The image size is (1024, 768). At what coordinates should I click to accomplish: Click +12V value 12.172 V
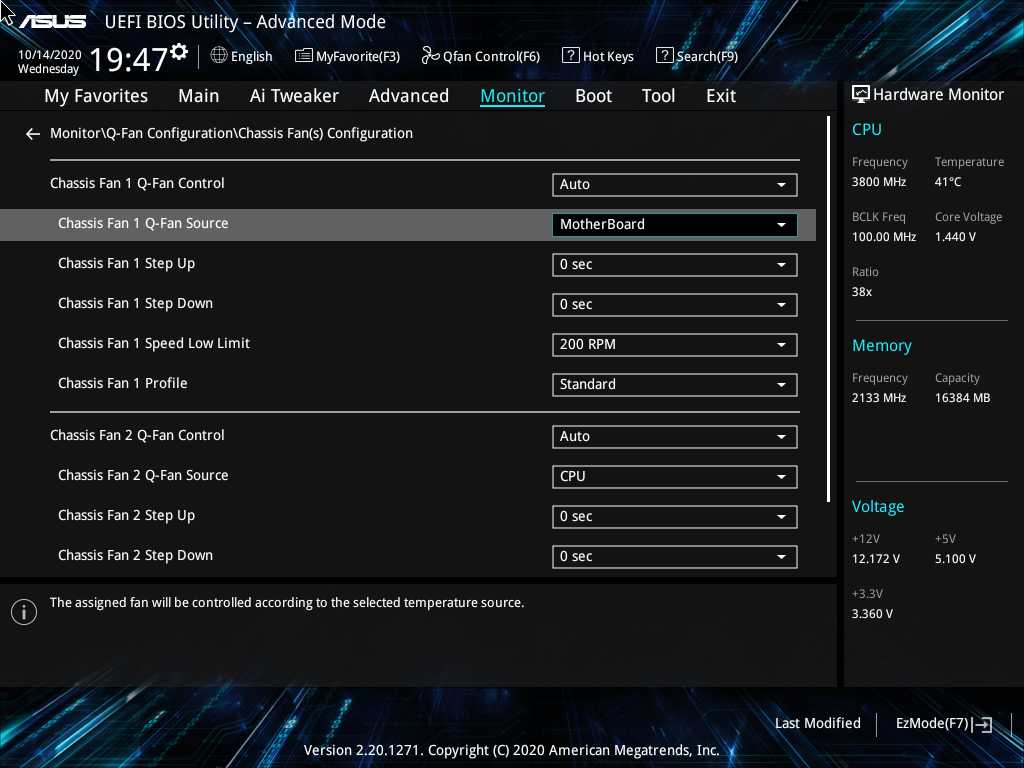(876, 560)
